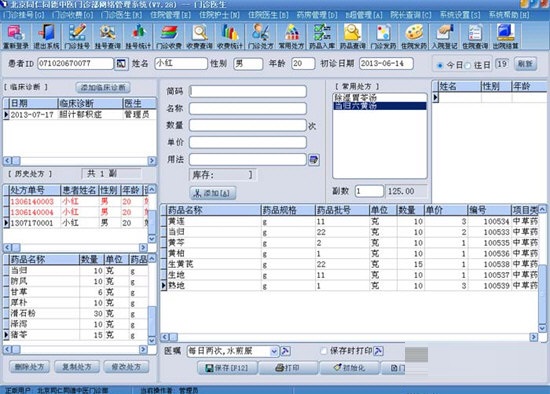Image resolution: width=550 pixels, height=394 pixels.
Task: Click the 重新登录 (re-login) toolbar icon
Action: (x=15, y=36)
